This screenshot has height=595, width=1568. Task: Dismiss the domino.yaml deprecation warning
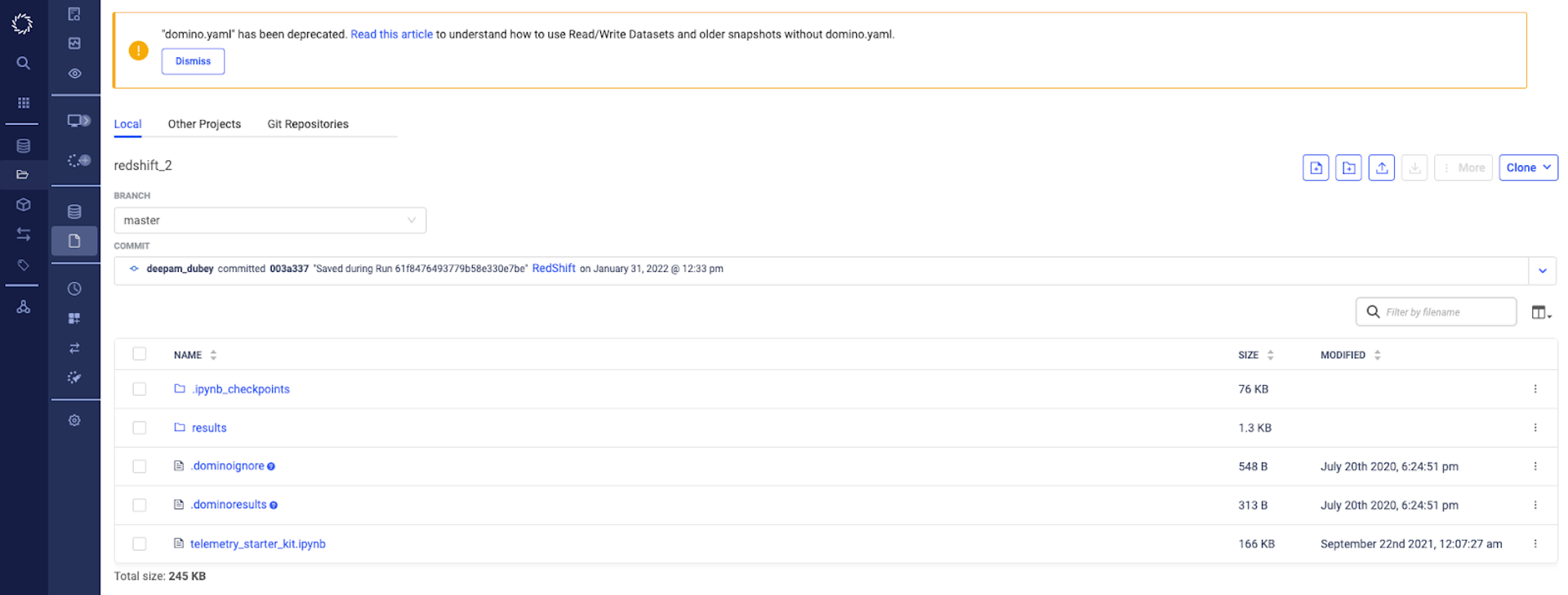(193, 61)
